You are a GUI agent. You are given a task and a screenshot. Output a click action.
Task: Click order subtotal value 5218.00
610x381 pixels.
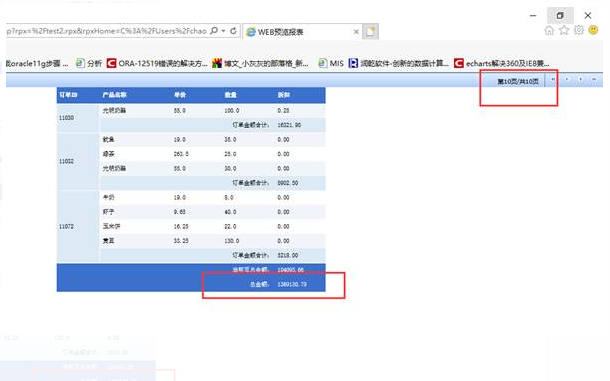pos(288,255)
